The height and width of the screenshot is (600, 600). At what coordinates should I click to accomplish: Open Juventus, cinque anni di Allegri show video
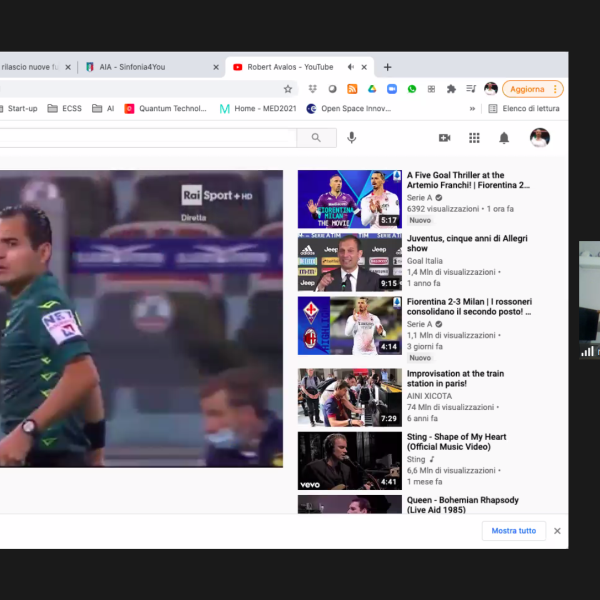point(467,245)
